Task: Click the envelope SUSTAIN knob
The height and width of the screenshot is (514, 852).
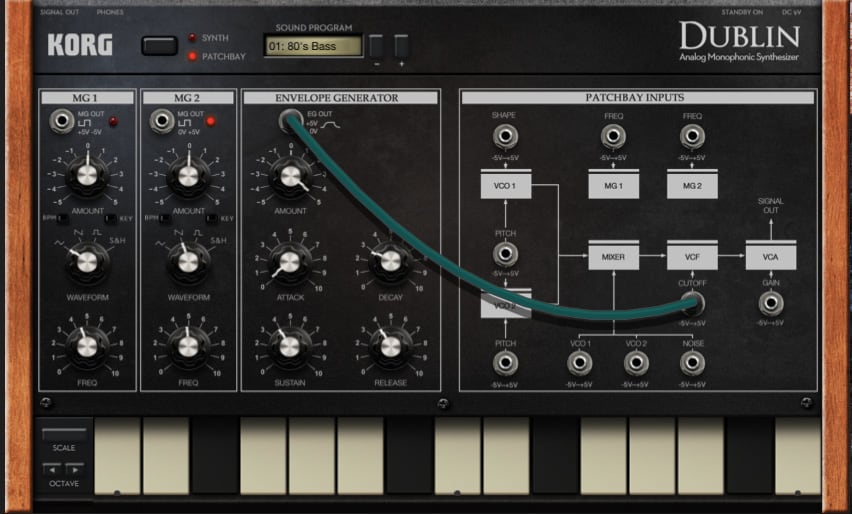Action: tap(290, 347)
